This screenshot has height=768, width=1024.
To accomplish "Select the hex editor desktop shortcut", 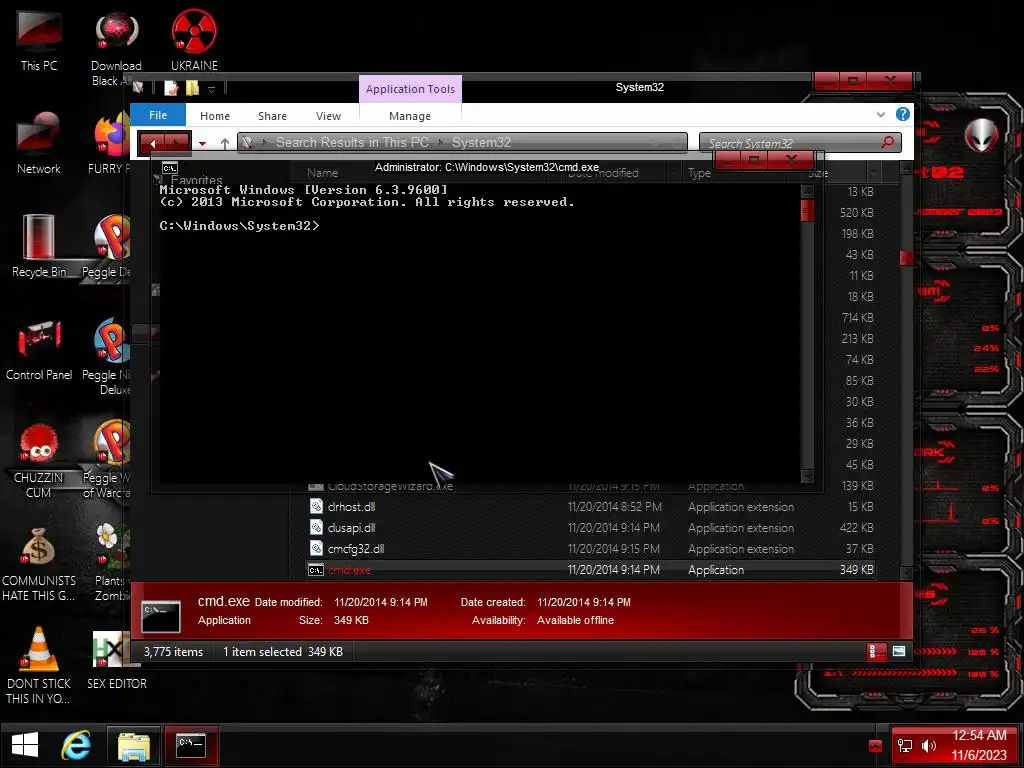I will click(x=116, y=660).
